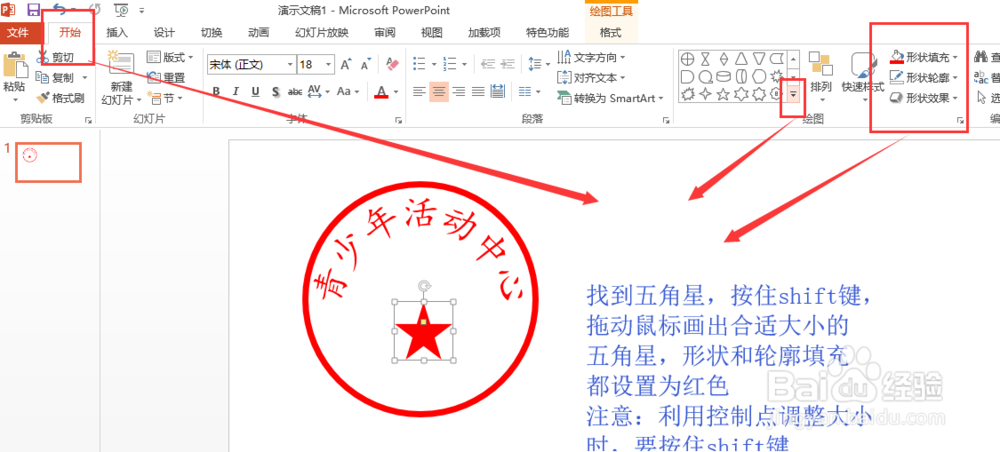Open the Font group dialog launcher
This screenshot has width=1000, height=452.
pyautogui.click(x=399, y=119)
